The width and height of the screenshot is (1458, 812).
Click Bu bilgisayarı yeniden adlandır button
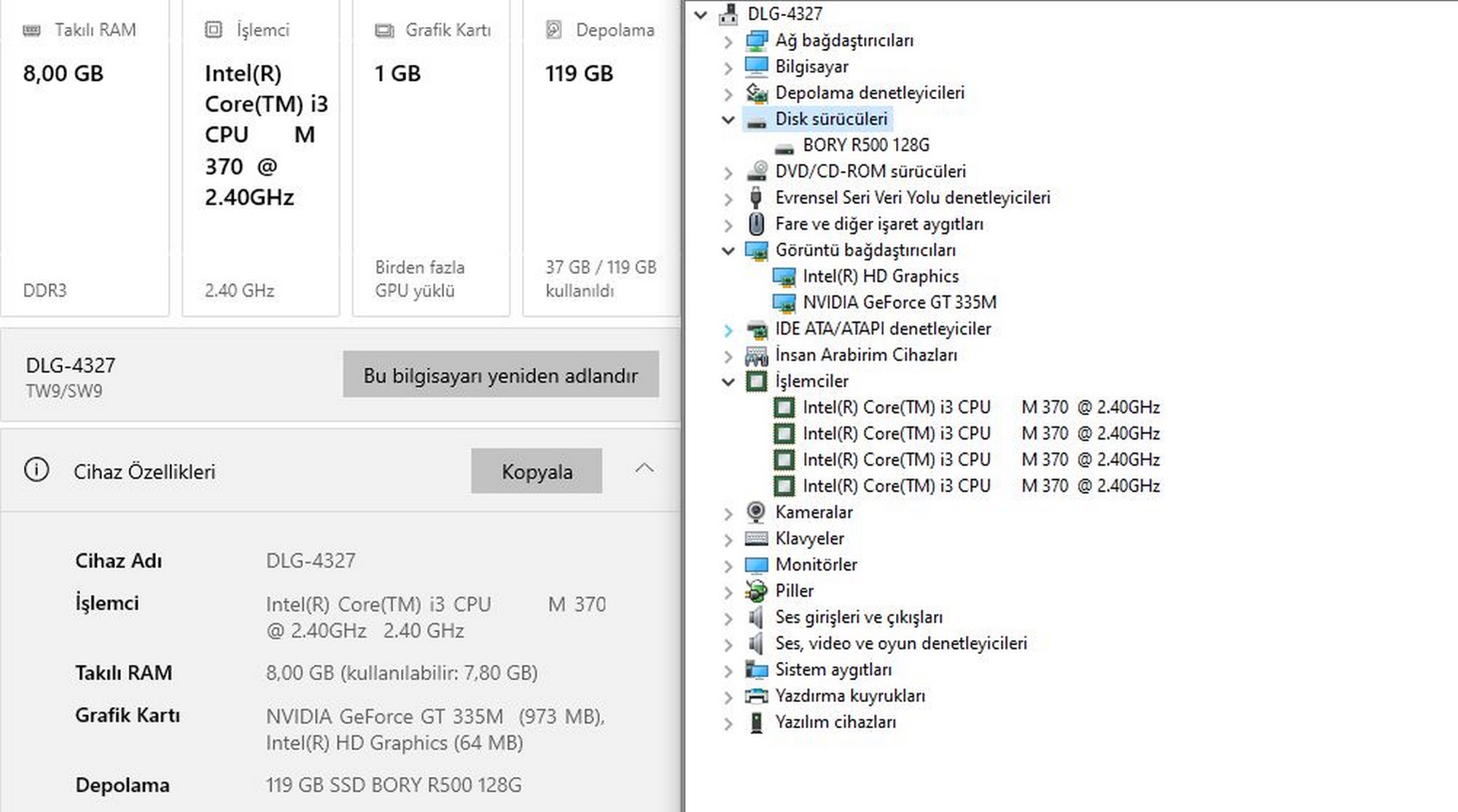click(x=501, y=375)
